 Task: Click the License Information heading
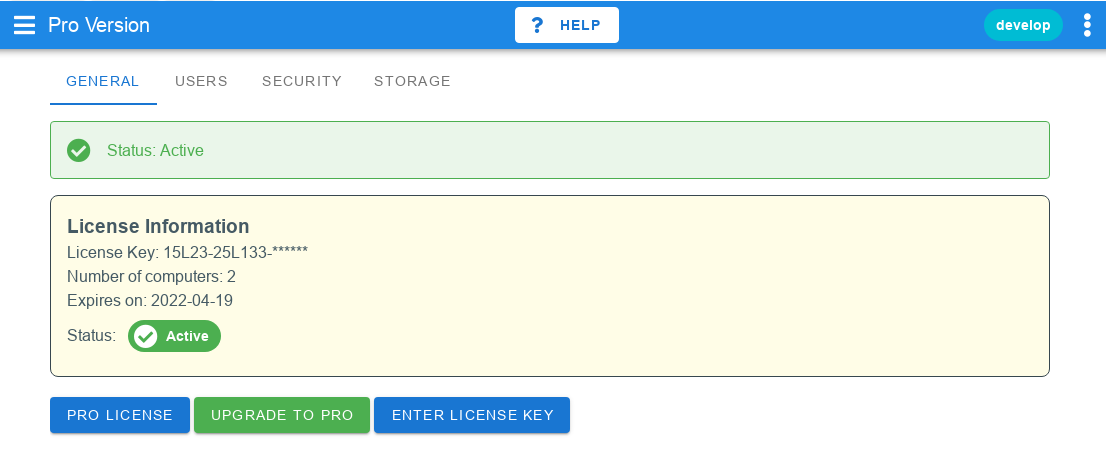coord(158,226)
